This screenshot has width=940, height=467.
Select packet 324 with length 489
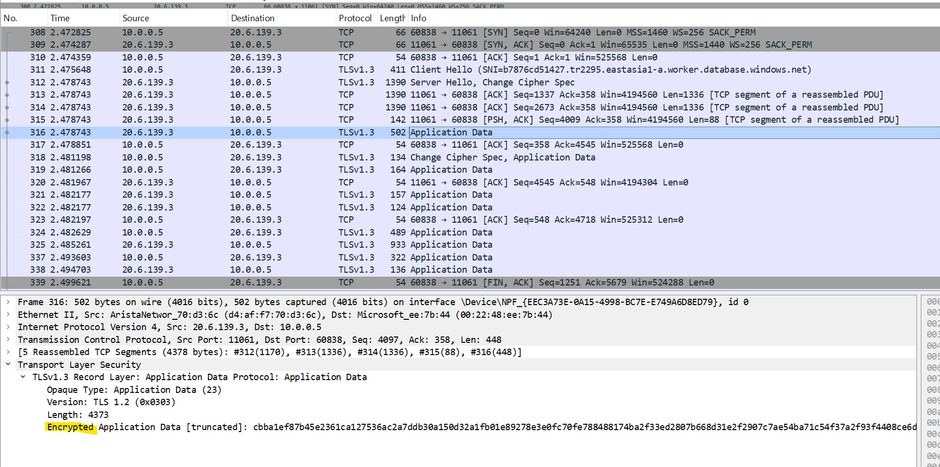tap(470, 233)
